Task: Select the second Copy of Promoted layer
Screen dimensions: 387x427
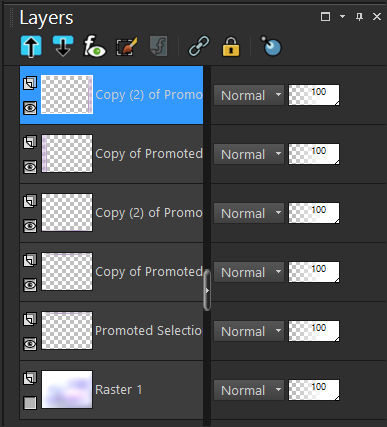Action: tap(149, 272)
